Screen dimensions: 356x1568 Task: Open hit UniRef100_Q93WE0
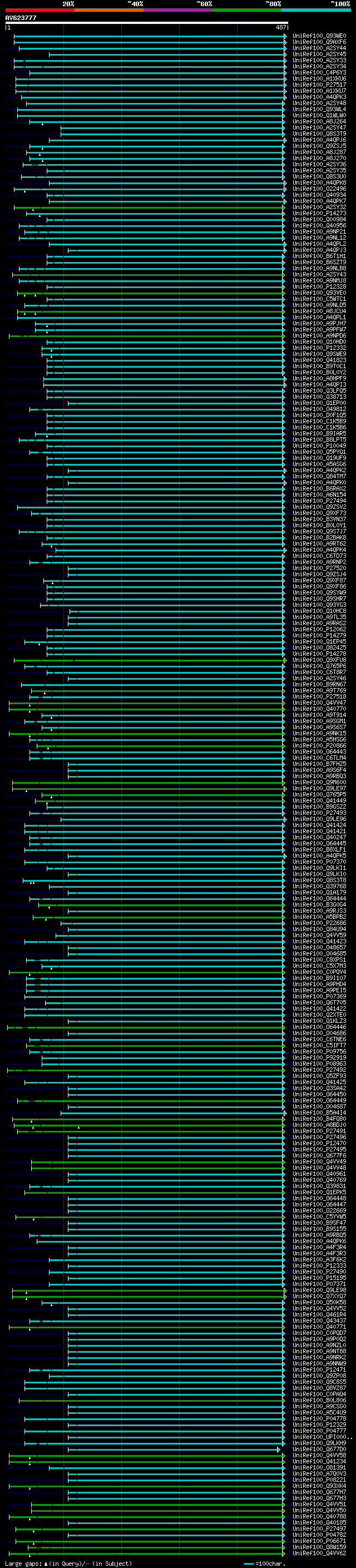(319, 36)
